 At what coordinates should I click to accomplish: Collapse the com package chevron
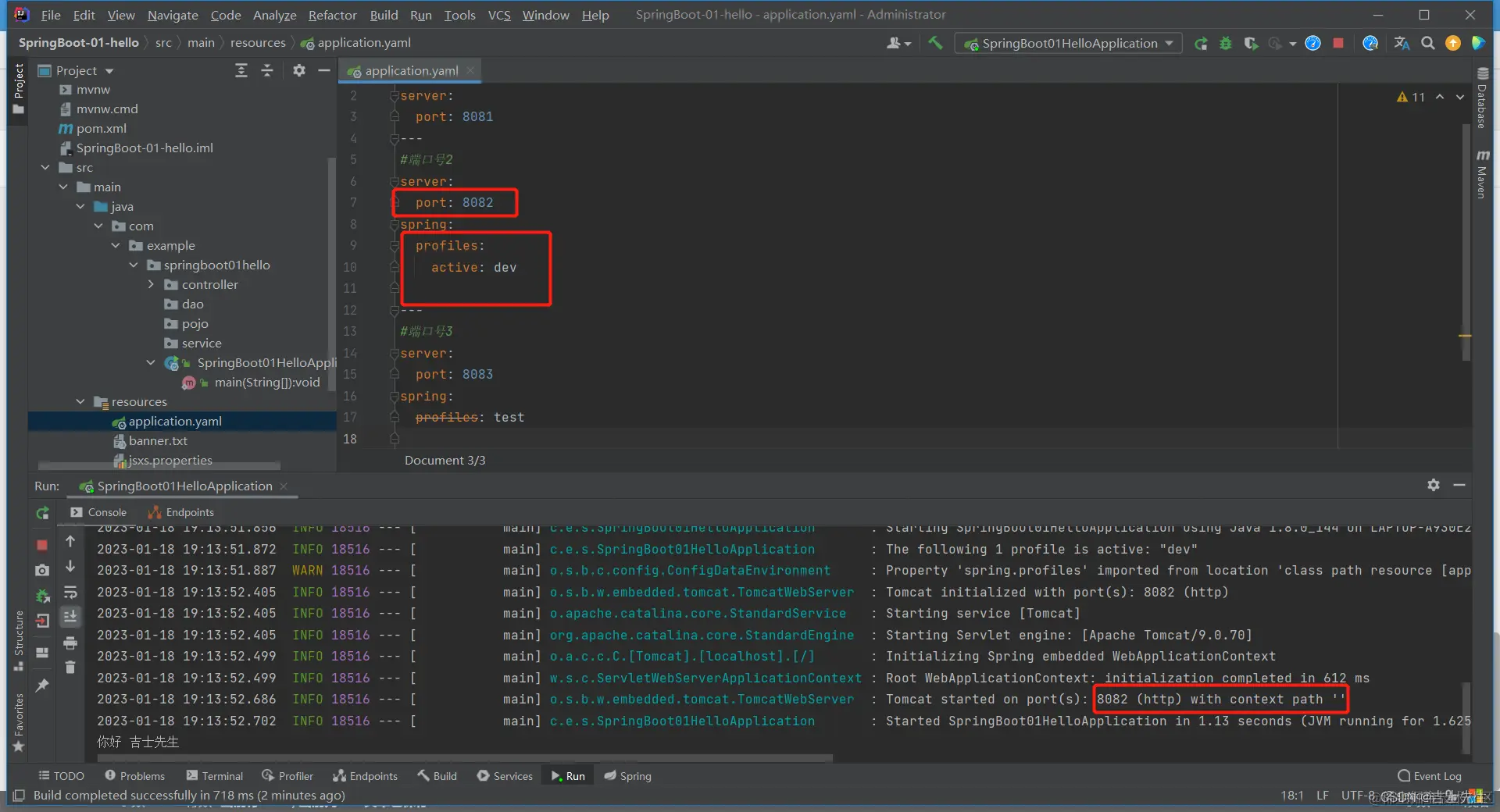(98, 226)
